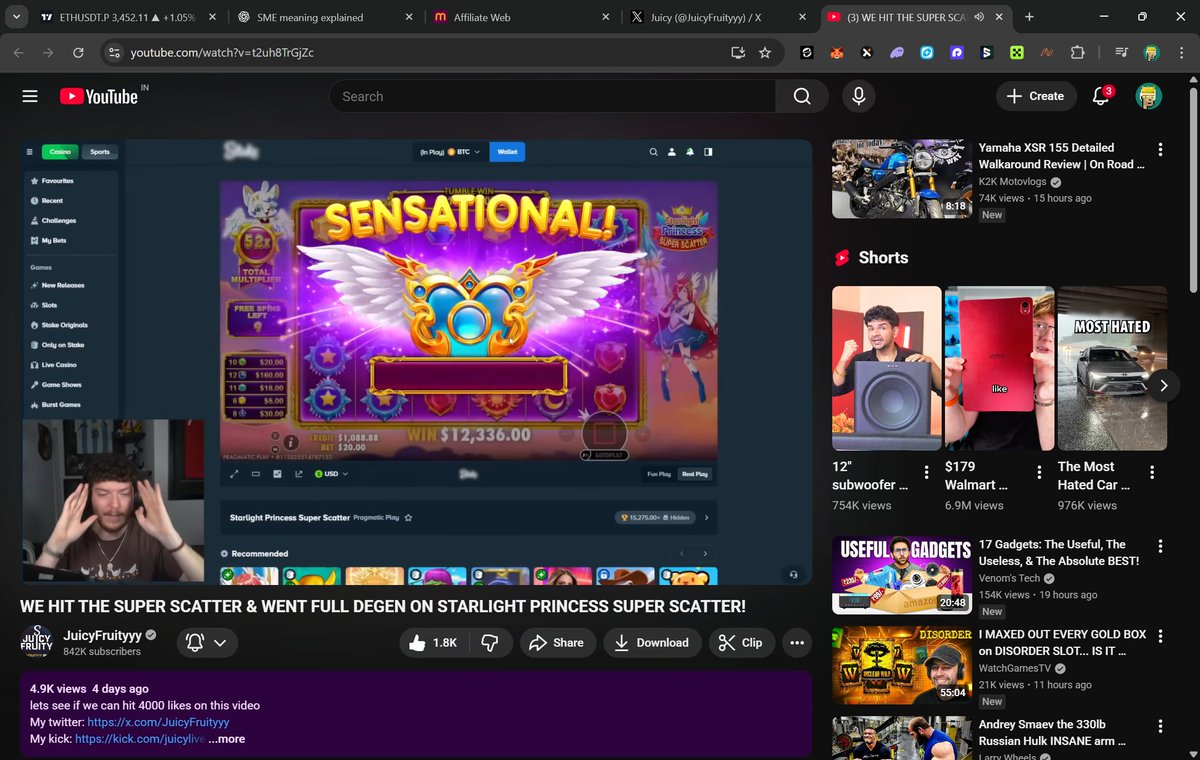This screenshot has width=1200, height=760.
Task: Open Chrome extensions puzzle icon
Action: click(x=1077, y=52)
